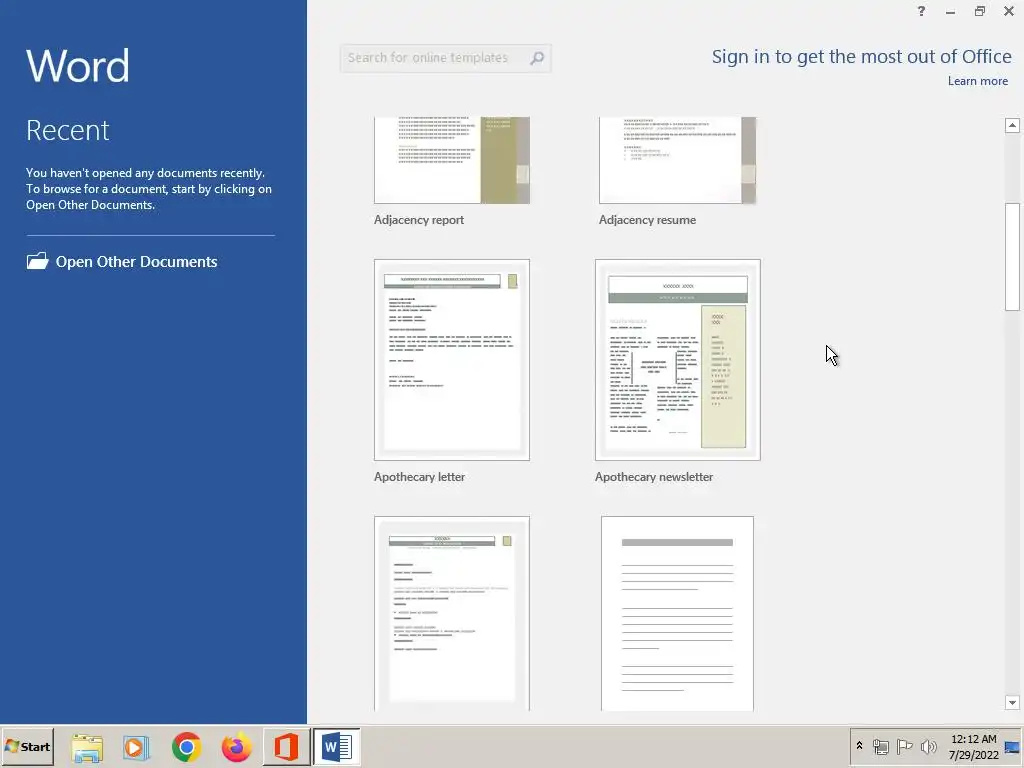Choose the Apothecary newsletter template thumbnail
Image resolution: width=1024 pixels, height=768 pixels.
tap(678, 360)
